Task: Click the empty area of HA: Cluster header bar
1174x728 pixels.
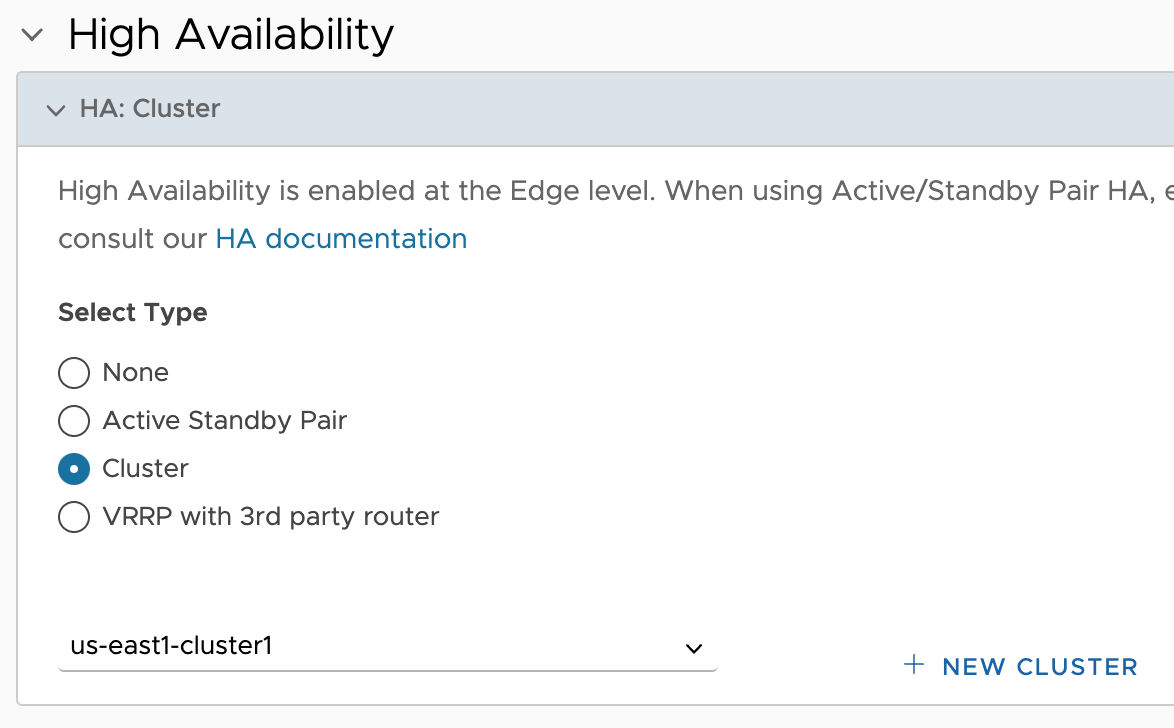Action: click(x=696, y=109)
